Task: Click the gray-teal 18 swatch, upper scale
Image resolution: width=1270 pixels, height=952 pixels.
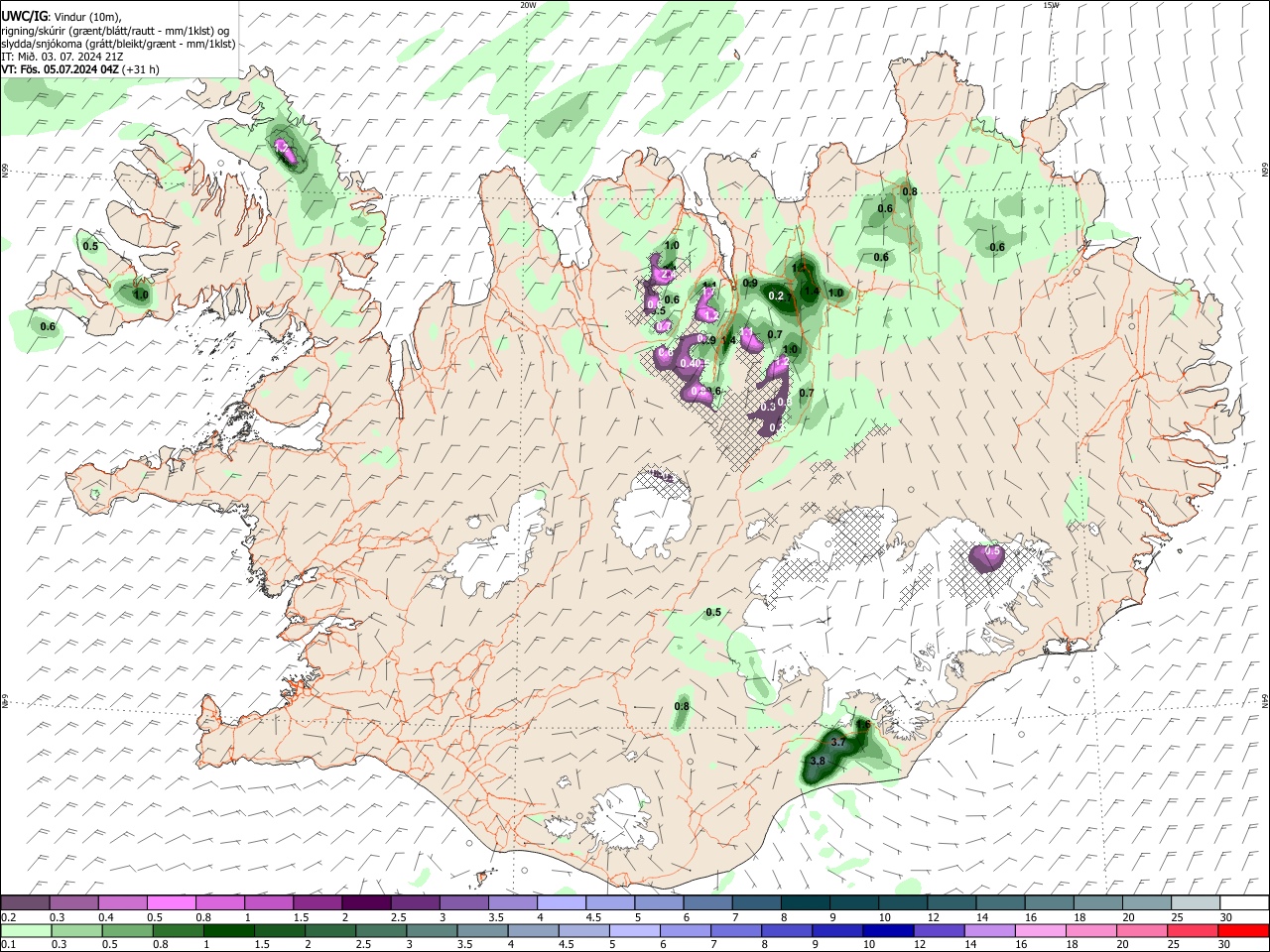Action: click(x=1096, y=902)
